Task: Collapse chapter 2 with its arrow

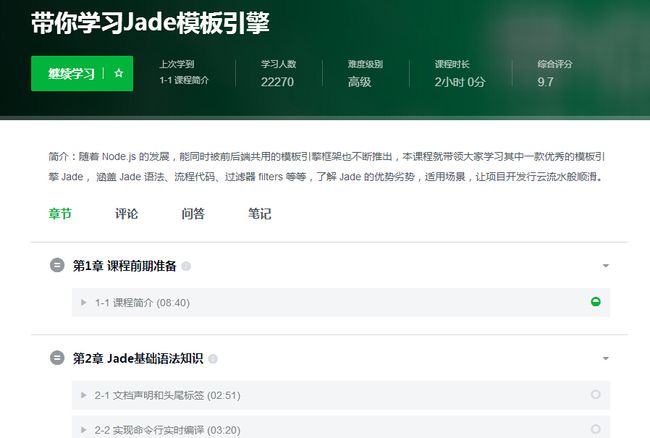Action: [x=606, y=358]
